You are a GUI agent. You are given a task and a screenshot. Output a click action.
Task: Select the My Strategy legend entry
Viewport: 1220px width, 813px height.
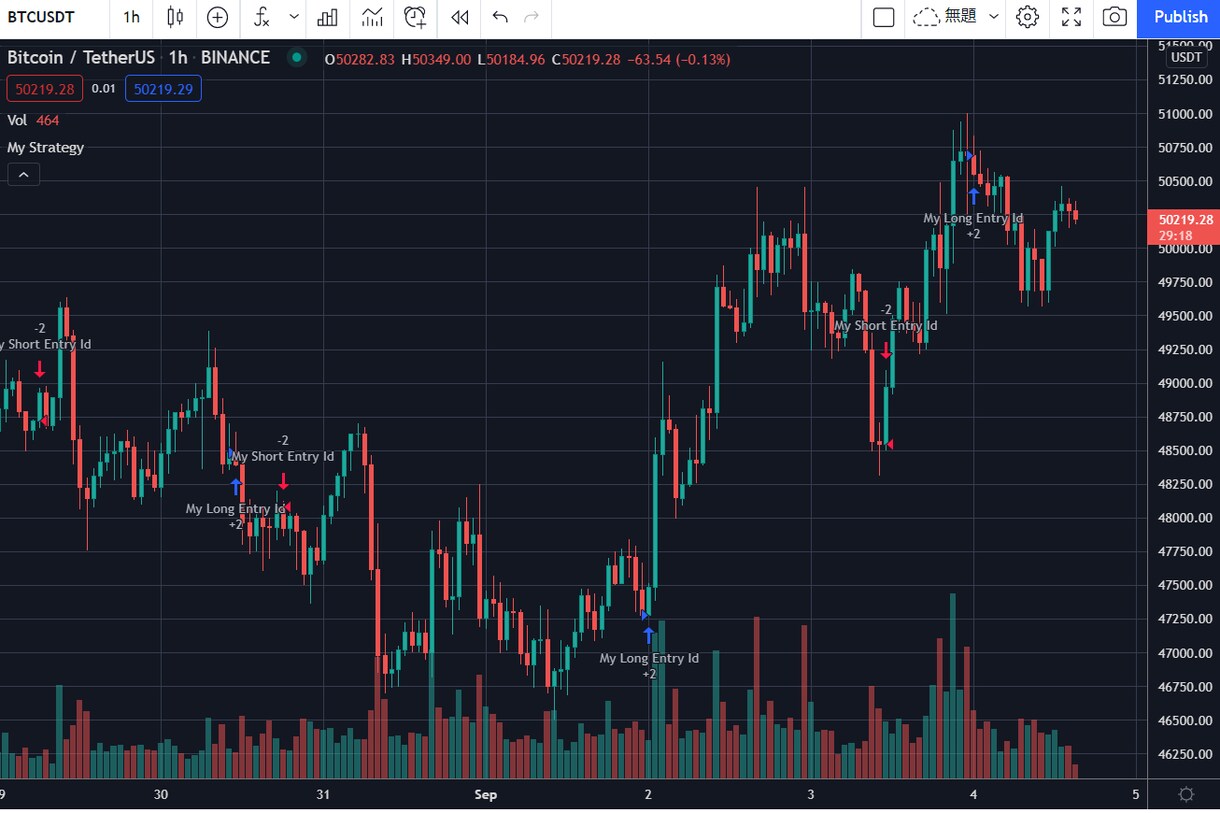point(46,147)
